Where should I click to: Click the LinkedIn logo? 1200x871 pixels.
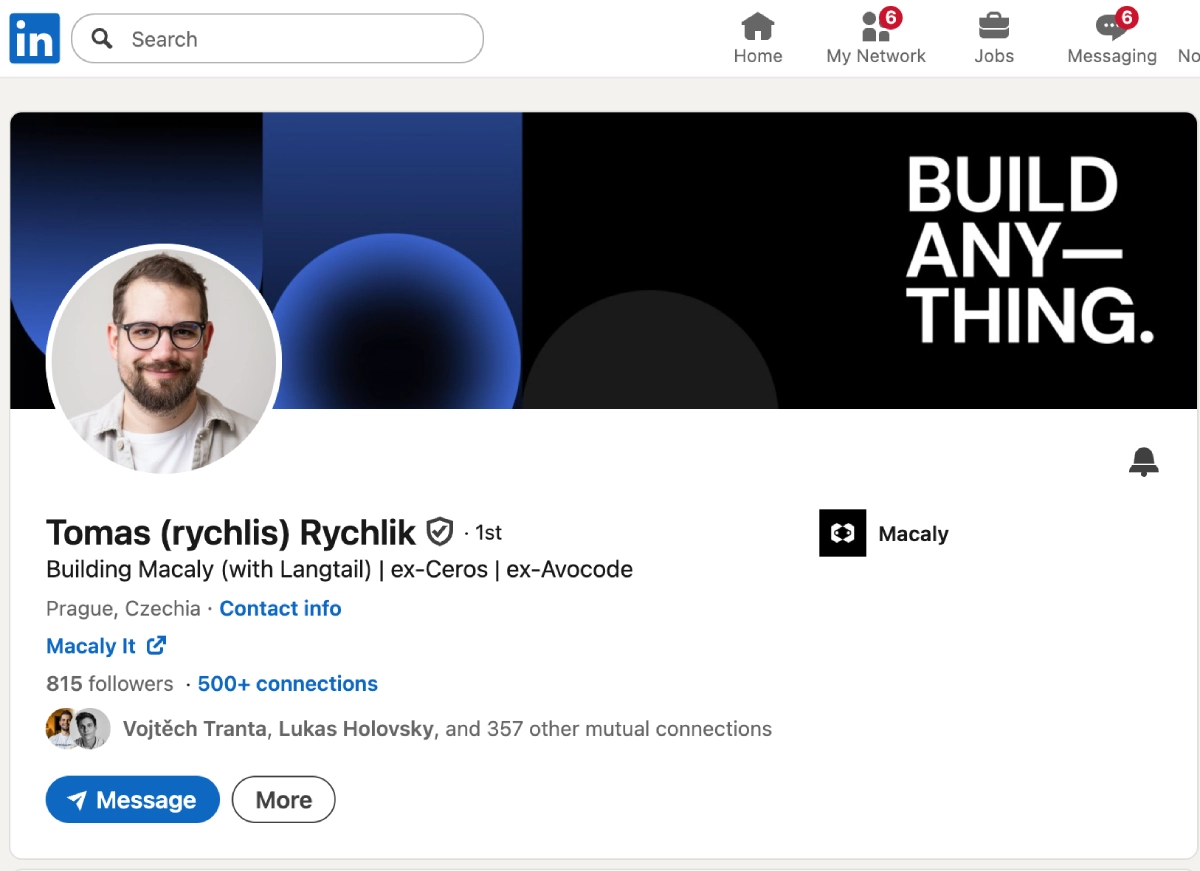pos(35,39)
